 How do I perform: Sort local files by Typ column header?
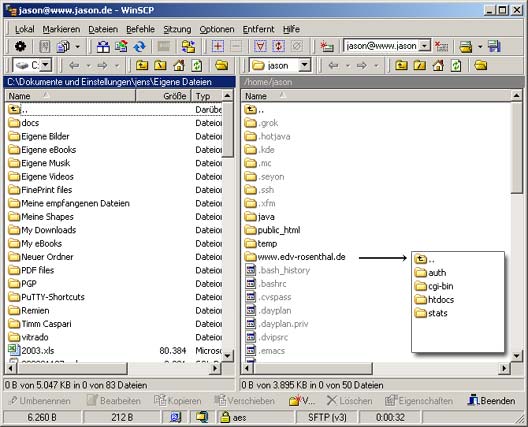(x=206, y=96)
